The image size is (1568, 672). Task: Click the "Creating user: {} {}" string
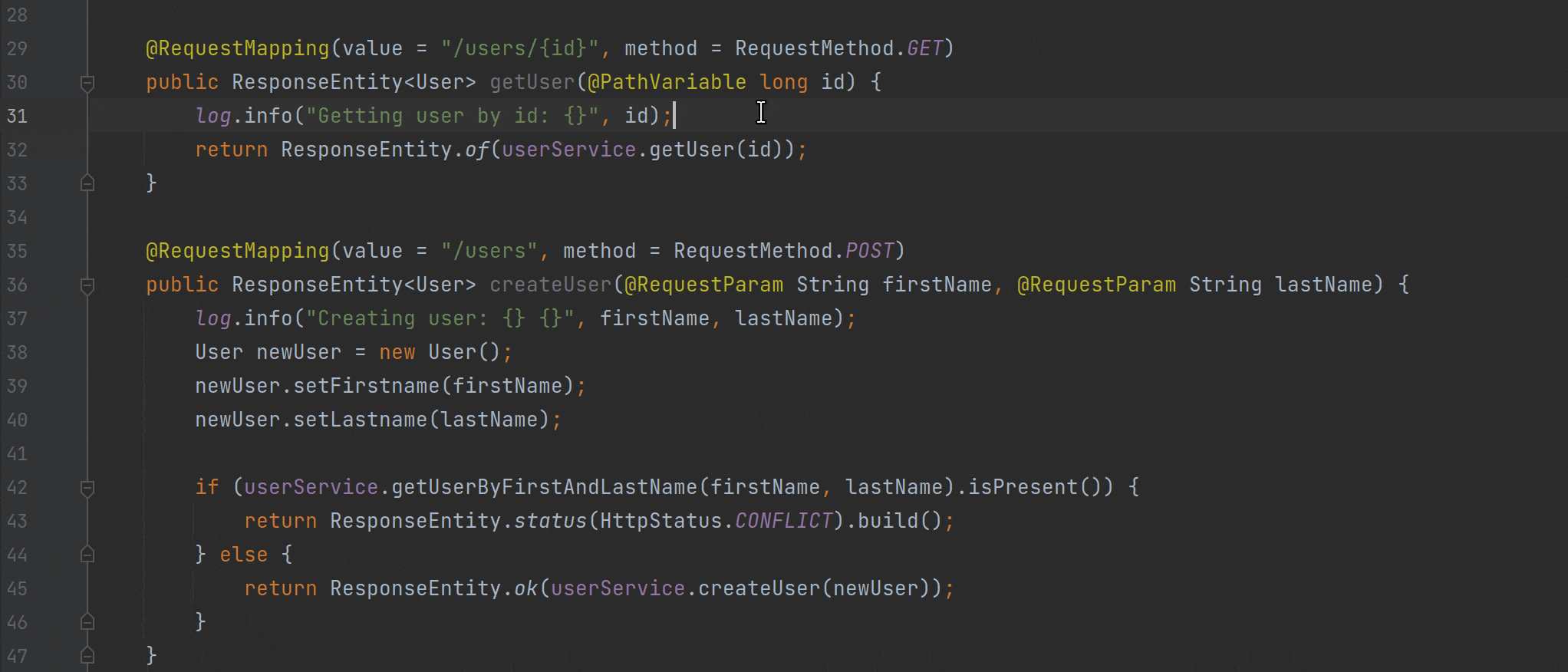(x=440, y=318)
